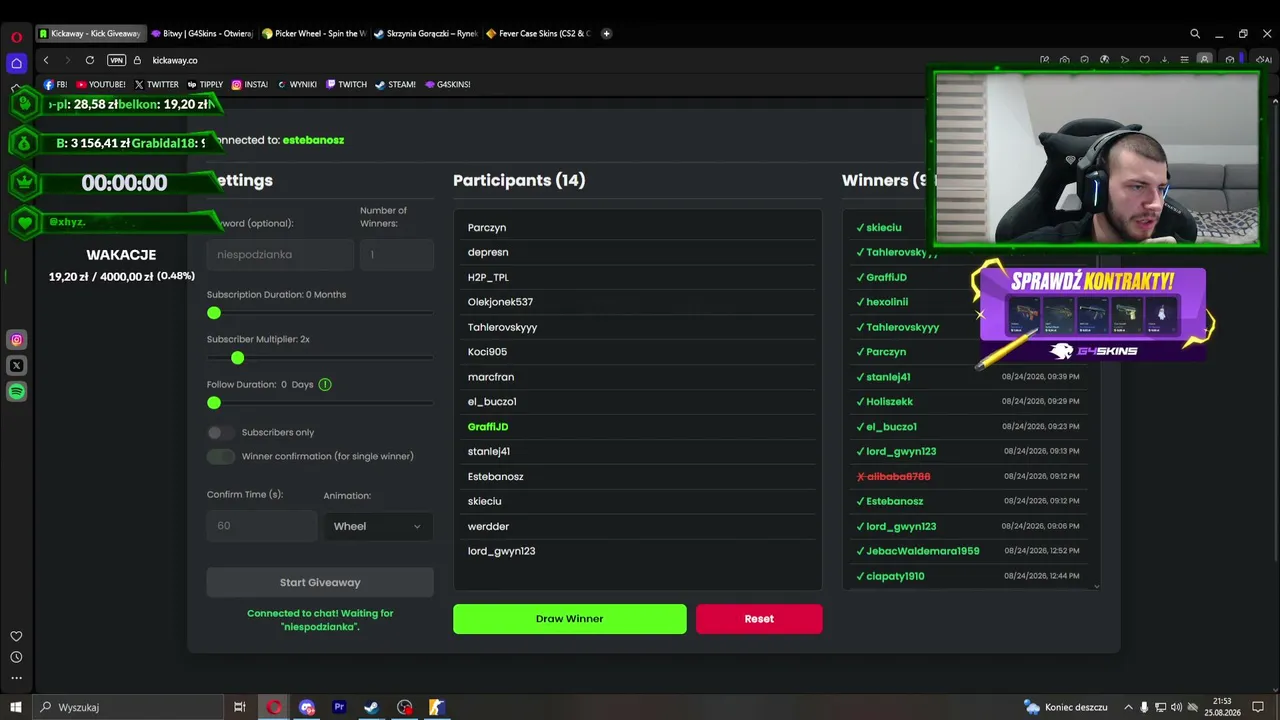
Task: Open the YOUTUBE! bookmark
Action: (x=101, y=84)
